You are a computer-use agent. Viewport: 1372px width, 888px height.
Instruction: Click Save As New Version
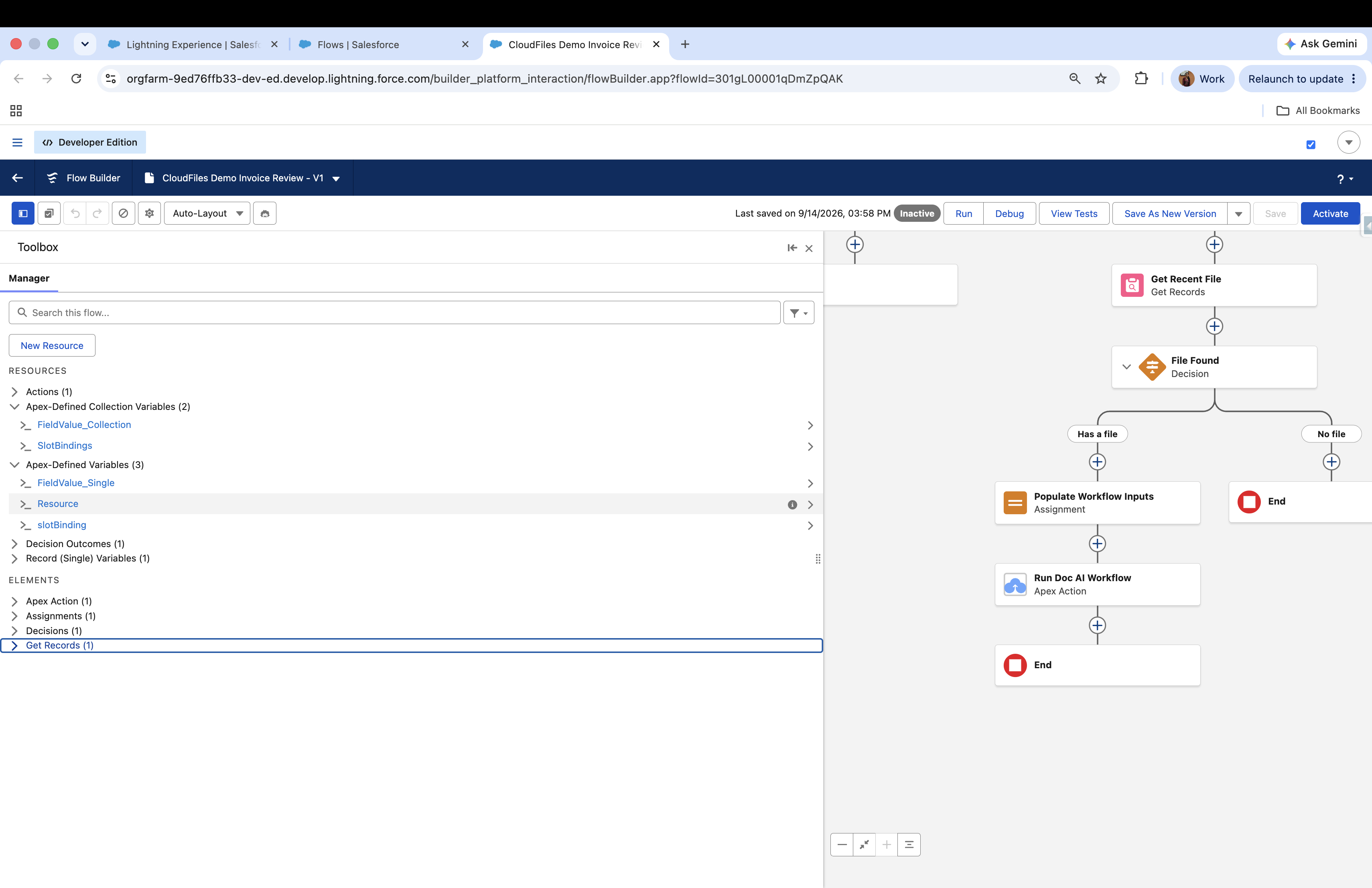pos(1170,213)
